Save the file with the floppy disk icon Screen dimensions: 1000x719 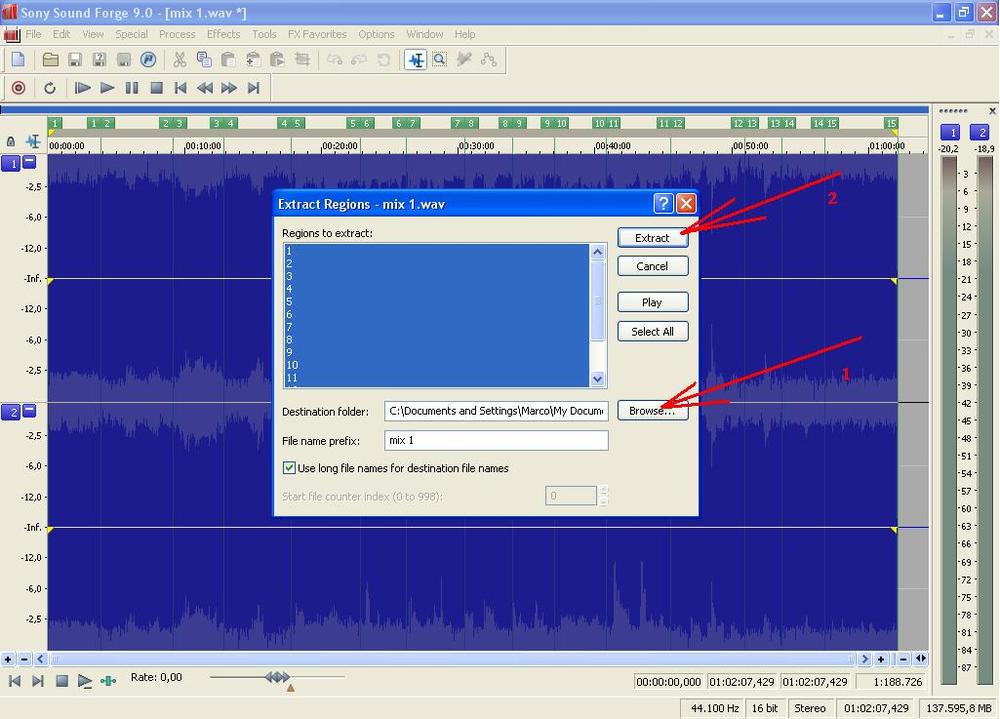point(75,60)
